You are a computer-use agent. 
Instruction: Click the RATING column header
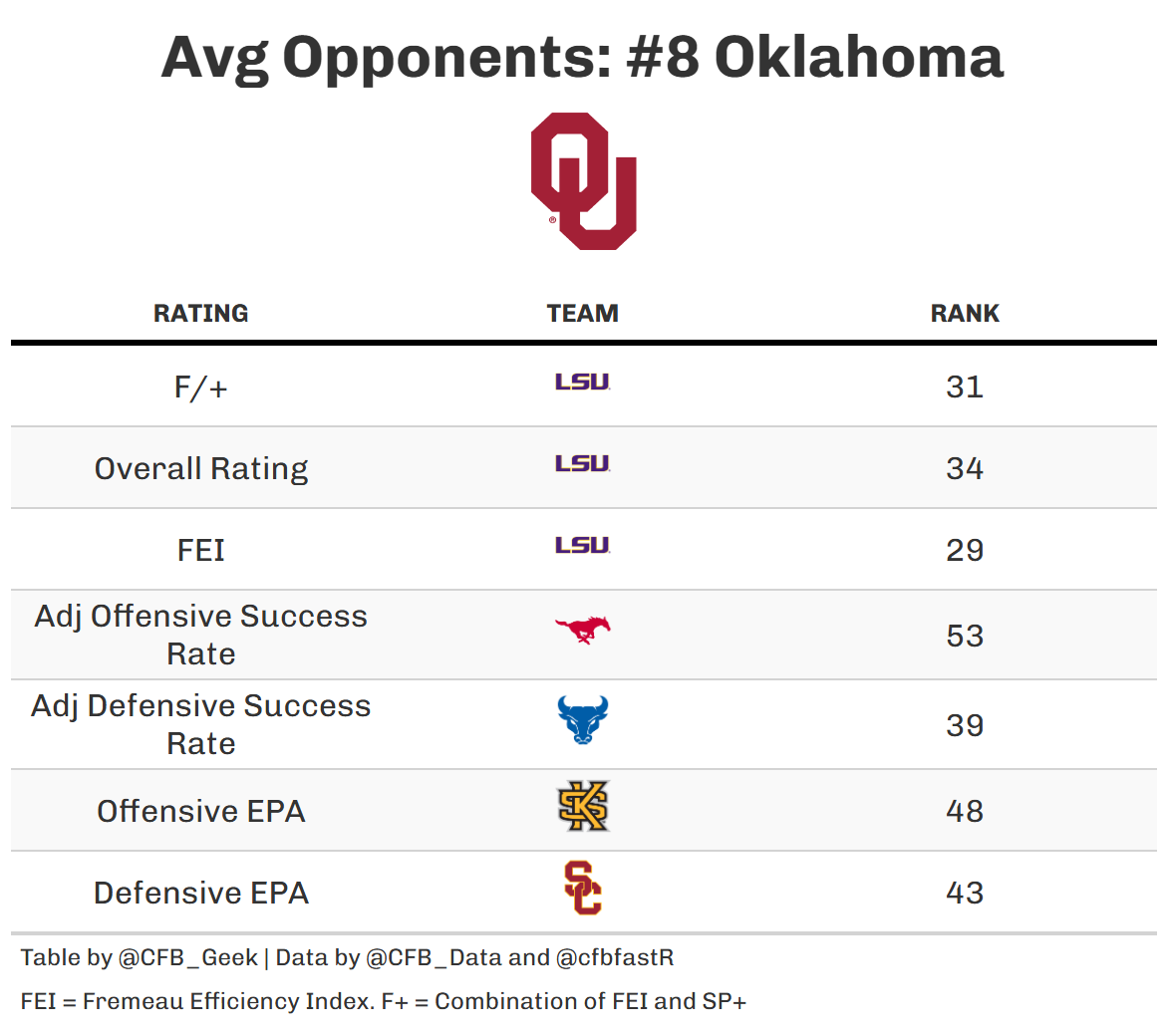201,314
